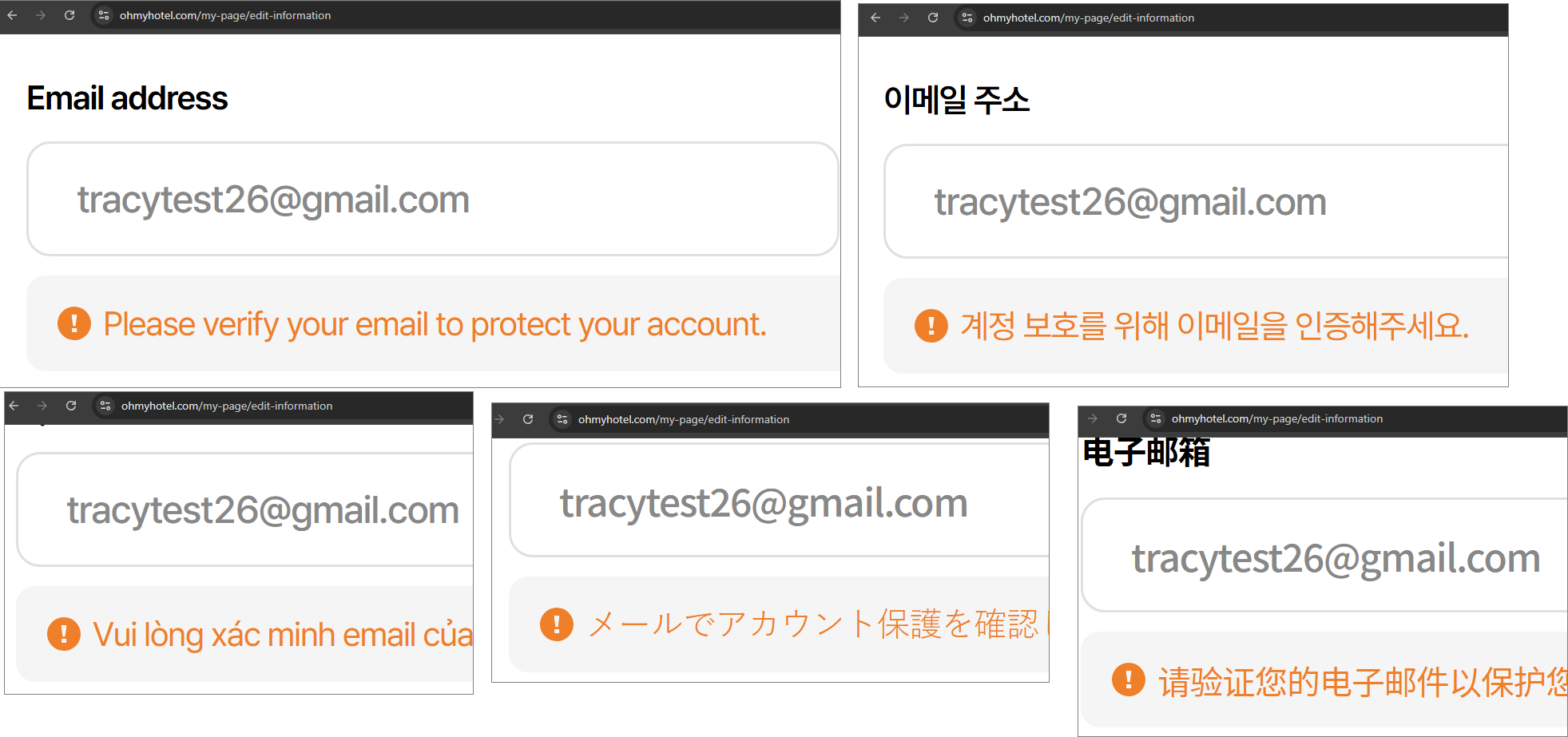Reload the English 'Email address' page
This screenshot has width=1568, height=737.
tap(69, 15)
